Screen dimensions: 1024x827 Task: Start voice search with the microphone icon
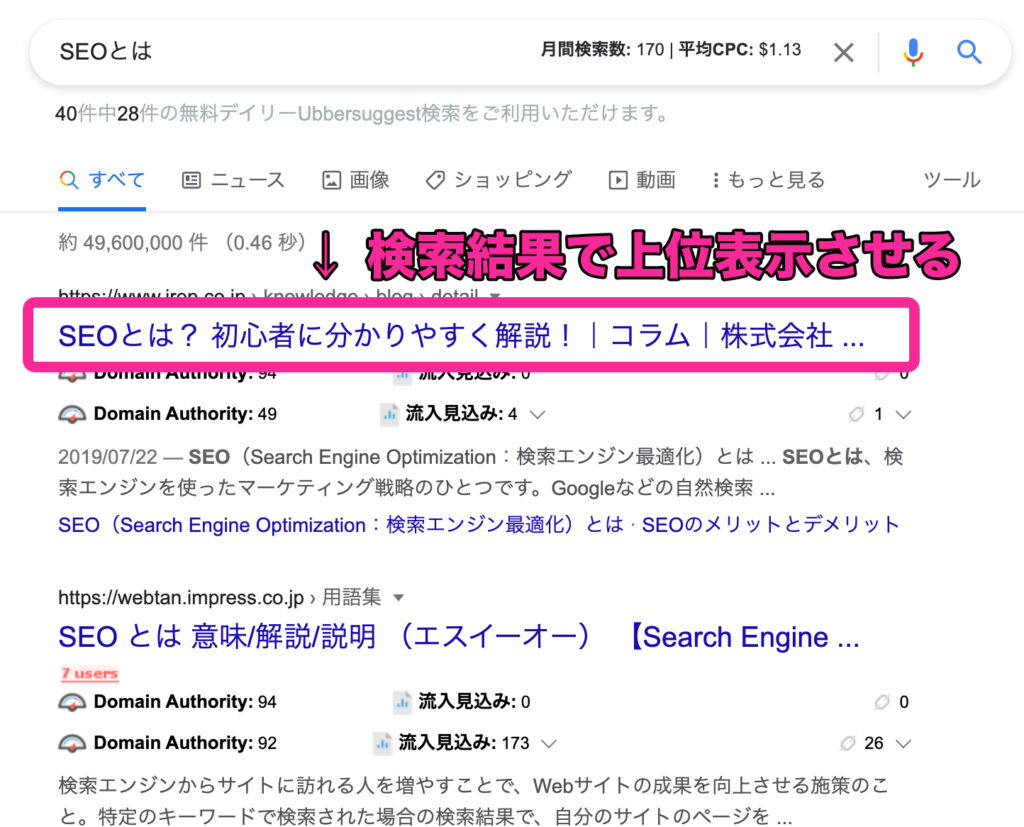click(x=913, y=52)
